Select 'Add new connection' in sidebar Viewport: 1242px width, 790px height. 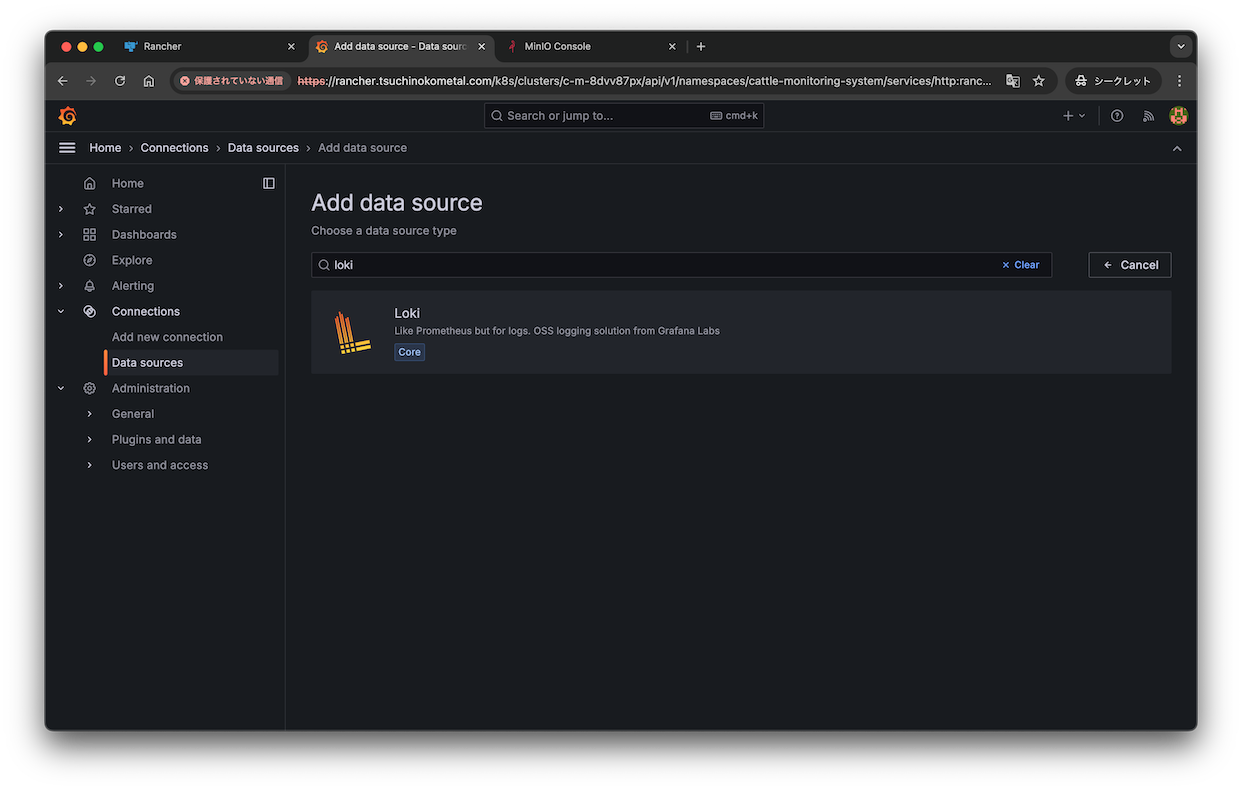[x=167, y=337]
